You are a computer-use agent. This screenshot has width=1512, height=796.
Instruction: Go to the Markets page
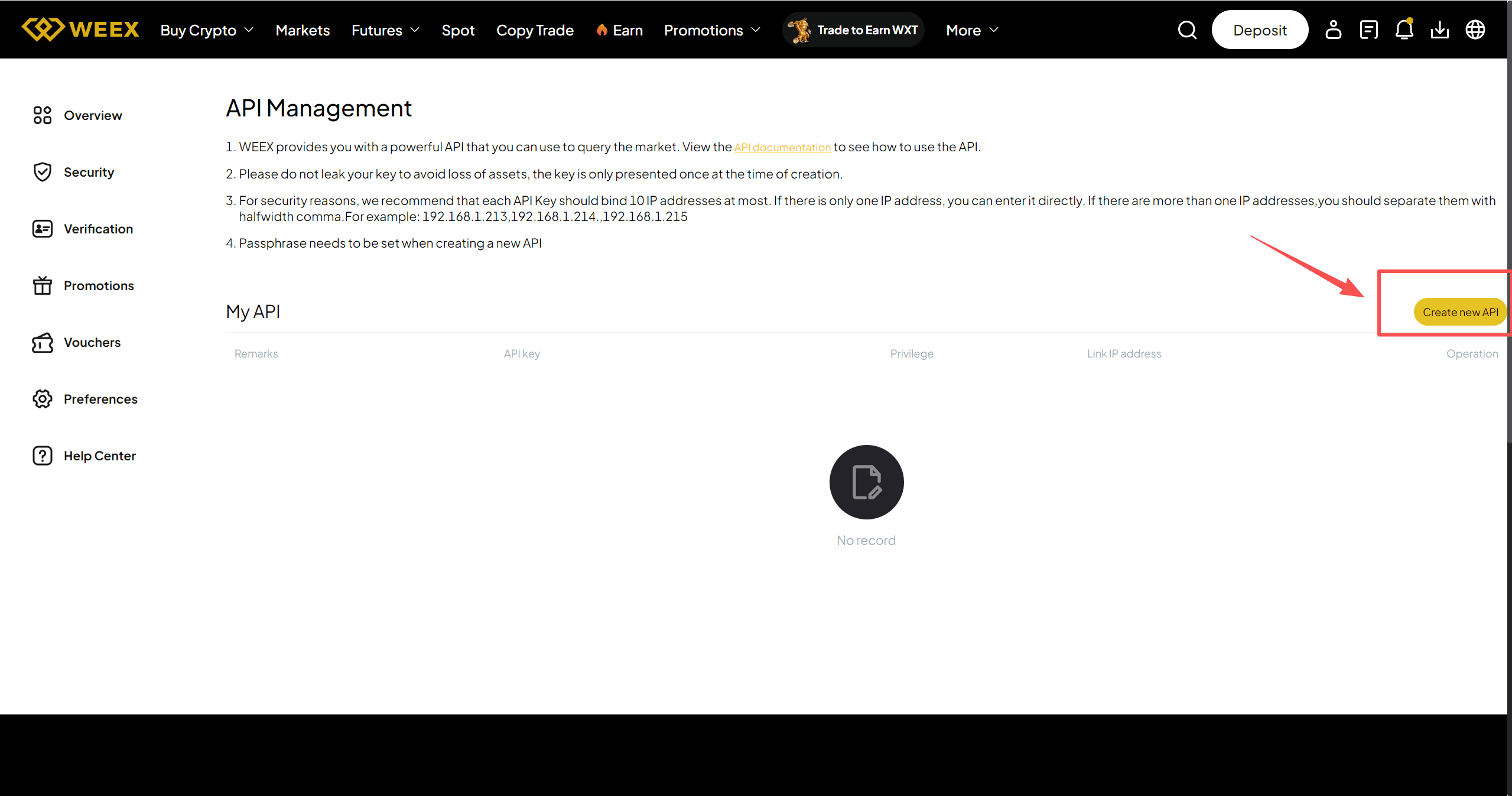click(x=303, y=30)
